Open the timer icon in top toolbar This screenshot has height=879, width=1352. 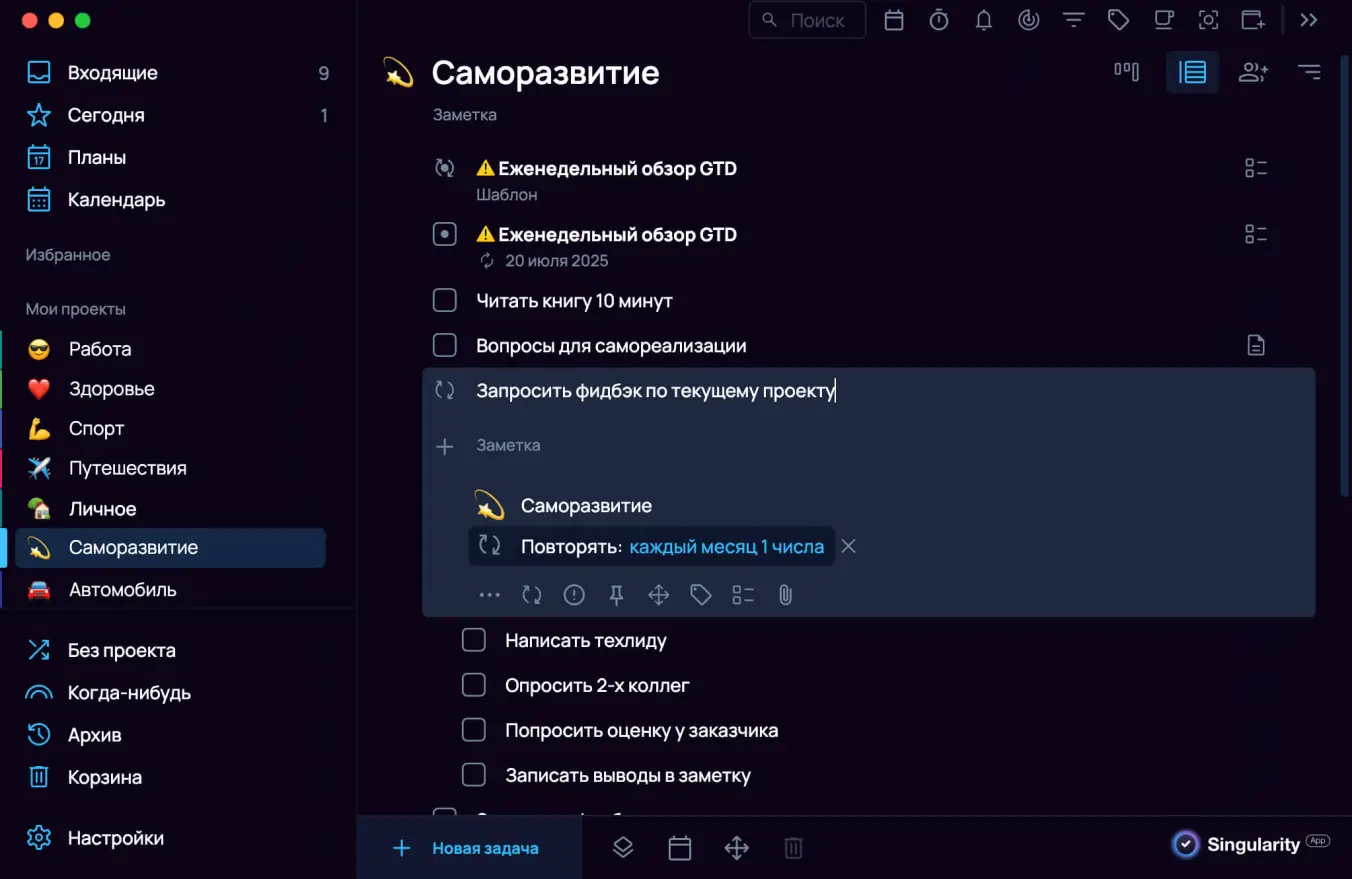tap(939, 20)
